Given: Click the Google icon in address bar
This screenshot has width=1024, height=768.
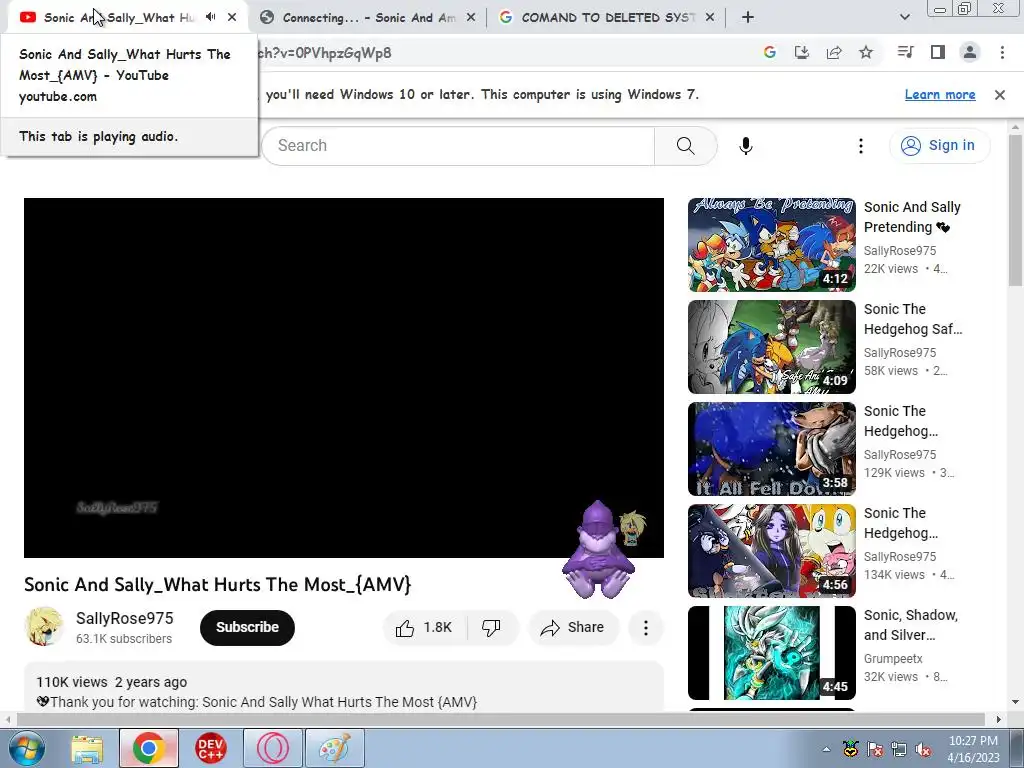Looking at the screenshot, I should tap(770, 53).
